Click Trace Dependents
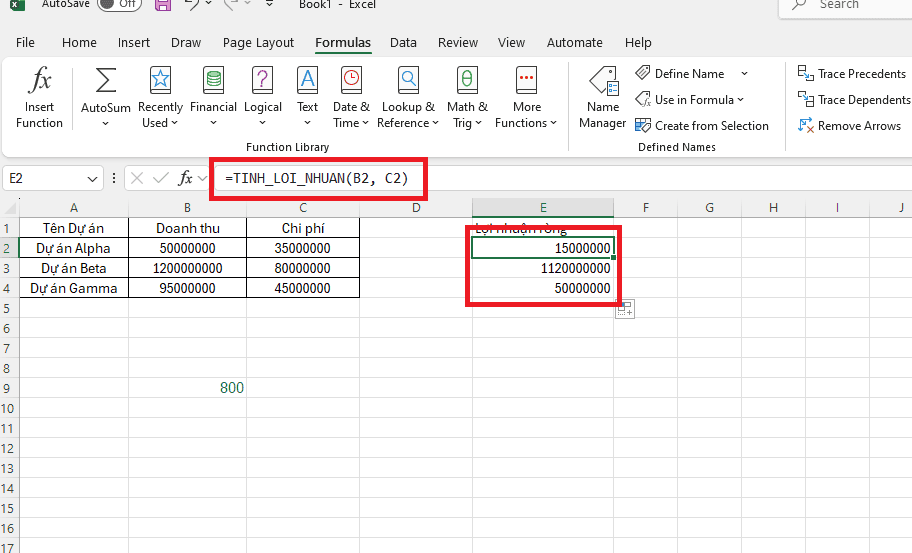The image size is (912, 553). 853,100
